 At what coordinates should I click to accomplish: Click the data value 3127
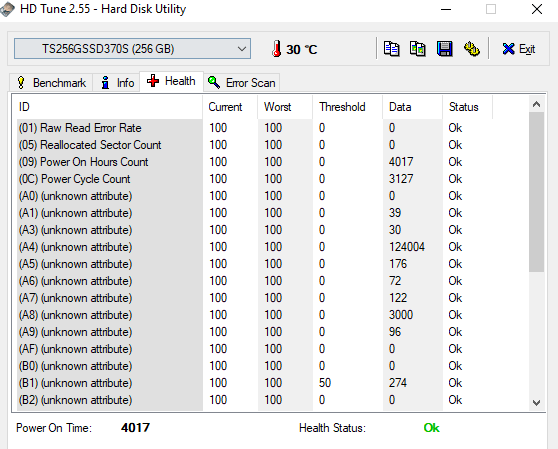click(401, 179)
